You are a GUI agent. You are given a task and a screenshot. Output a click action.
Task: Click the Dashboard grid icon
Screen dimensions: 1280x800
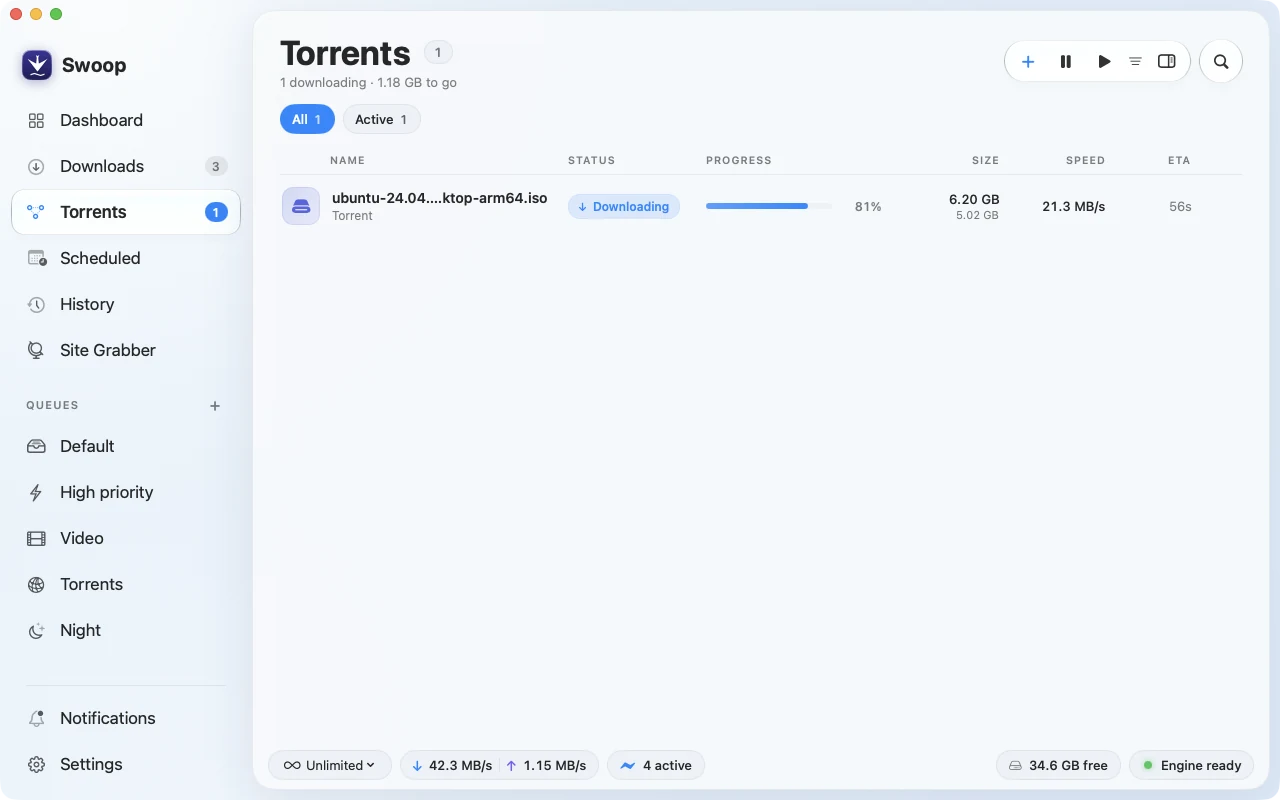coord(36,120)
